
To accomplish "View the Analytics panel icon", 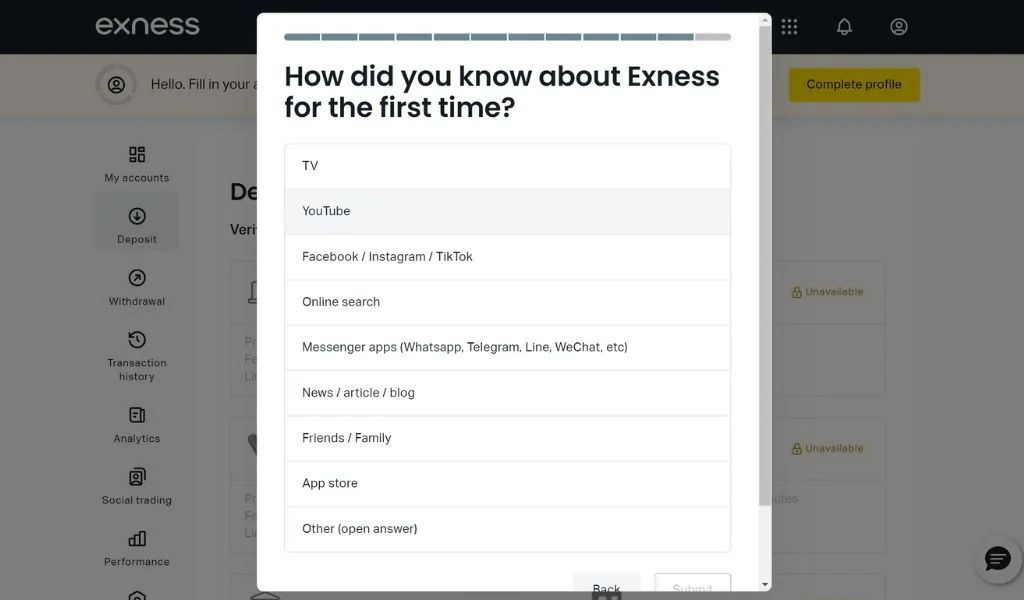I will pyautogui.click(x=136, y=414).
